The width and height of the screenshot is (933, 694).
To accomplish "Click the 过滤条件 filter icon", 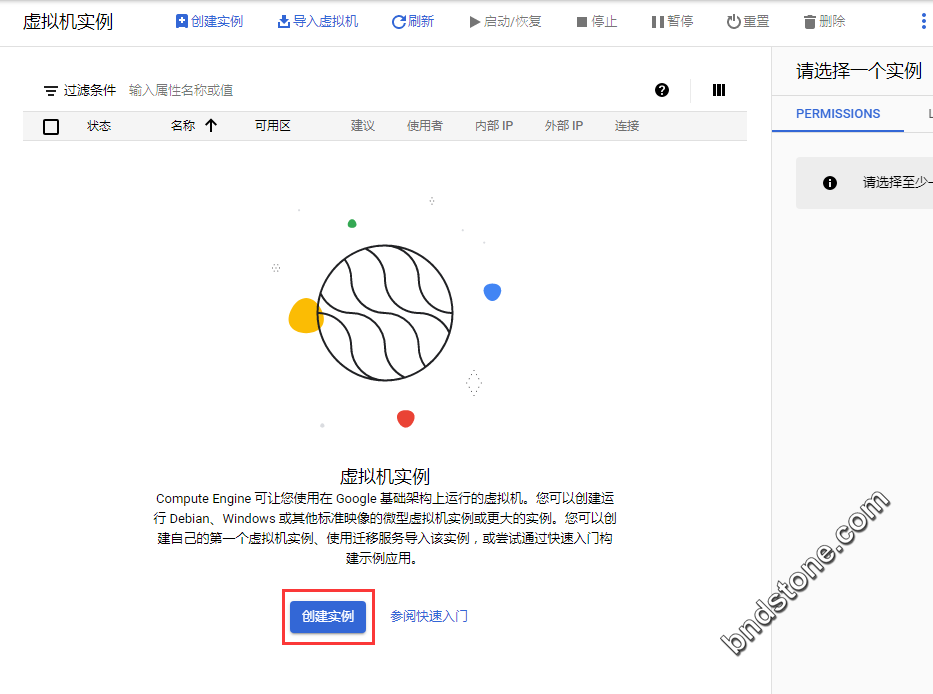I will pyautogui.click(x=51, y=90).
